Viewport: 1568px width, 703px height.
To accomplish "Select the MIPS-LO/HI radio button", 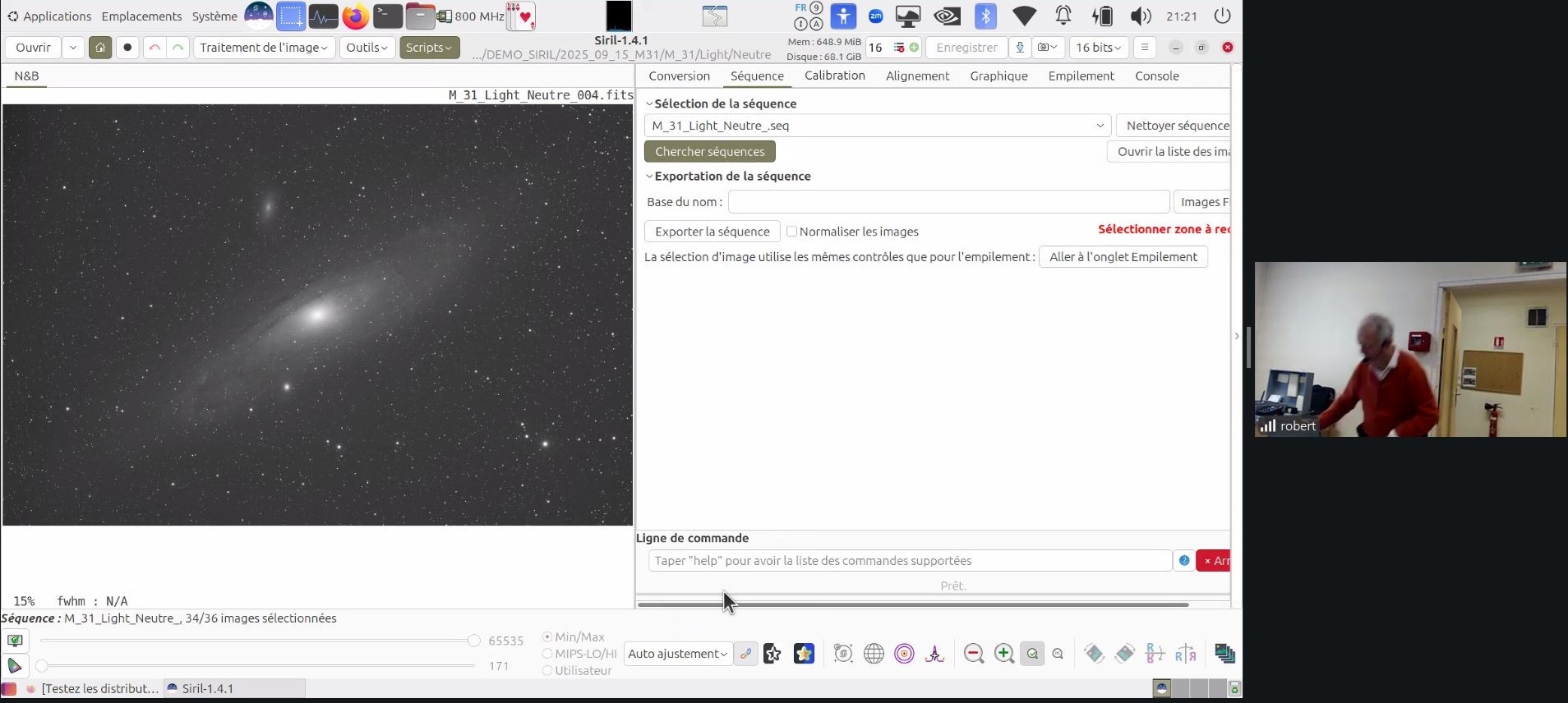I will [x=547, y=654].
